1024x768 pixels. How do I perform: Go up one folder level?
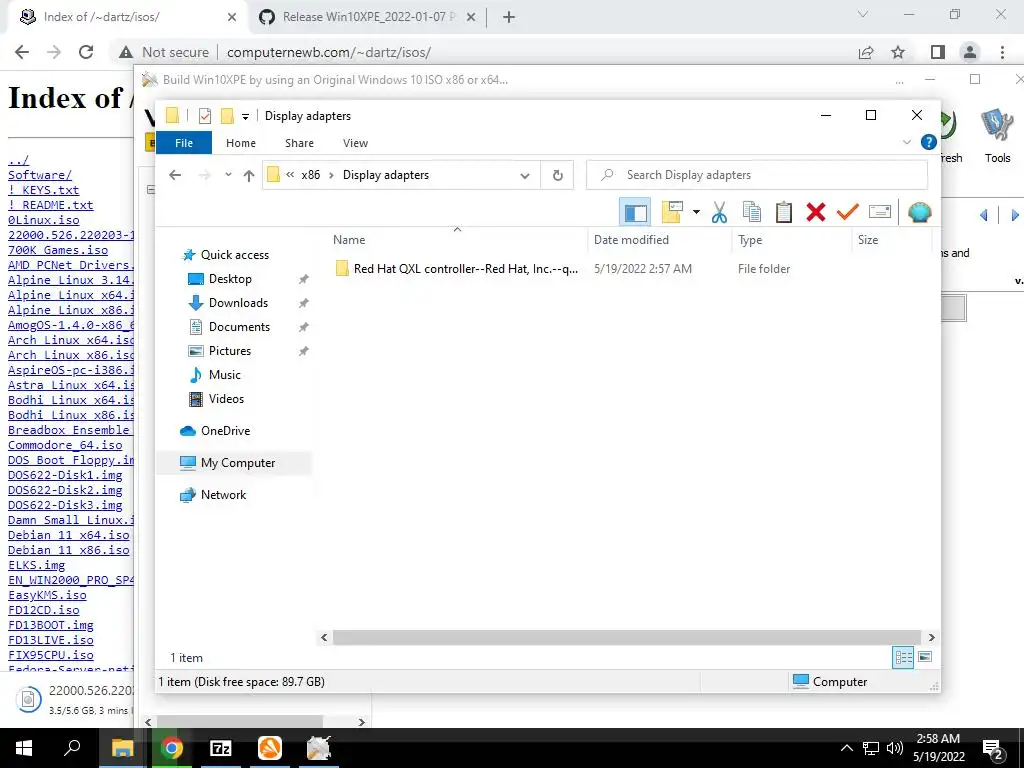249,175
